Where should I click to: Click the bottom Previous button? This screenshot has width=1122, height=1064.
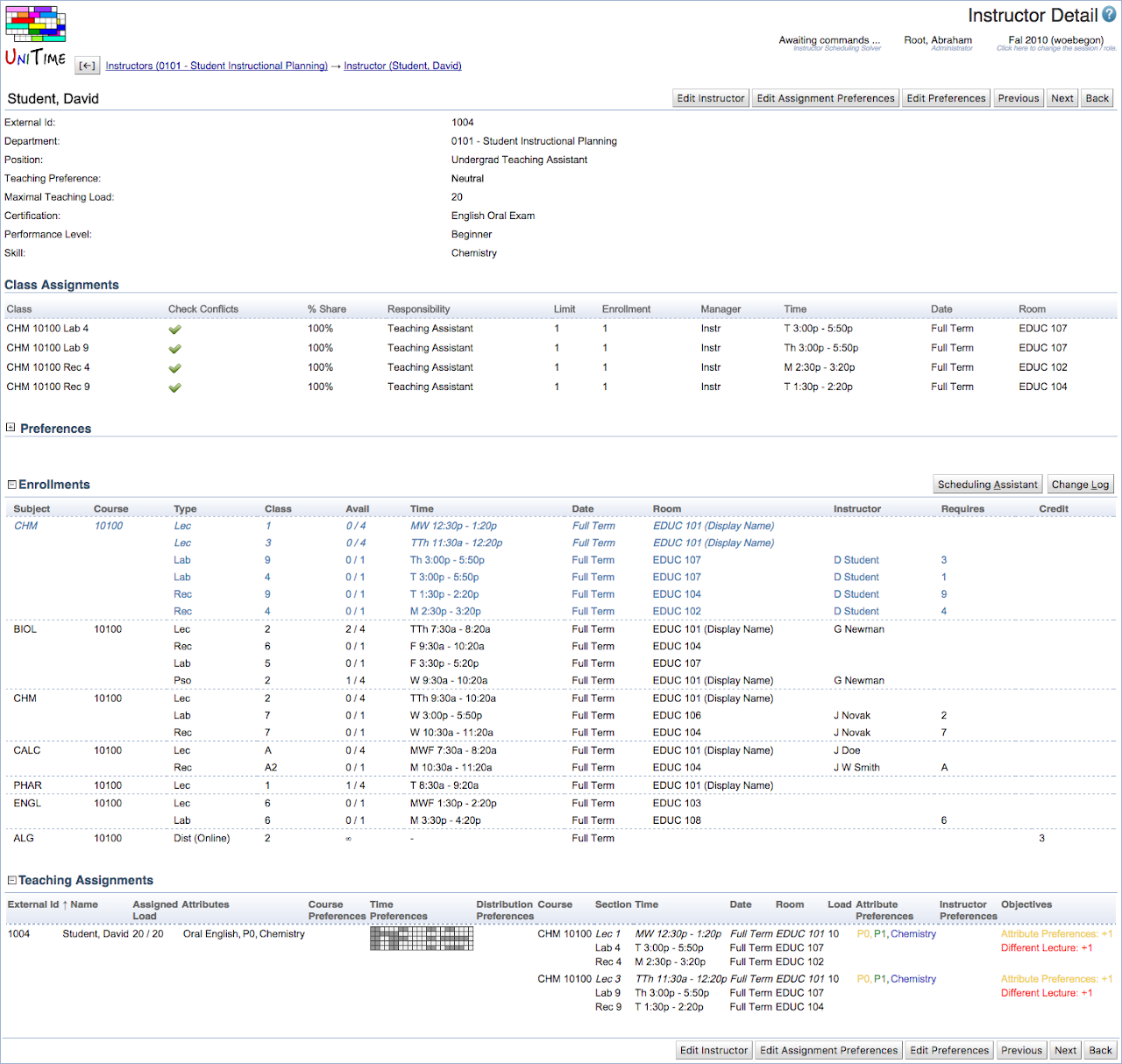click(x=1022, y=1050)
